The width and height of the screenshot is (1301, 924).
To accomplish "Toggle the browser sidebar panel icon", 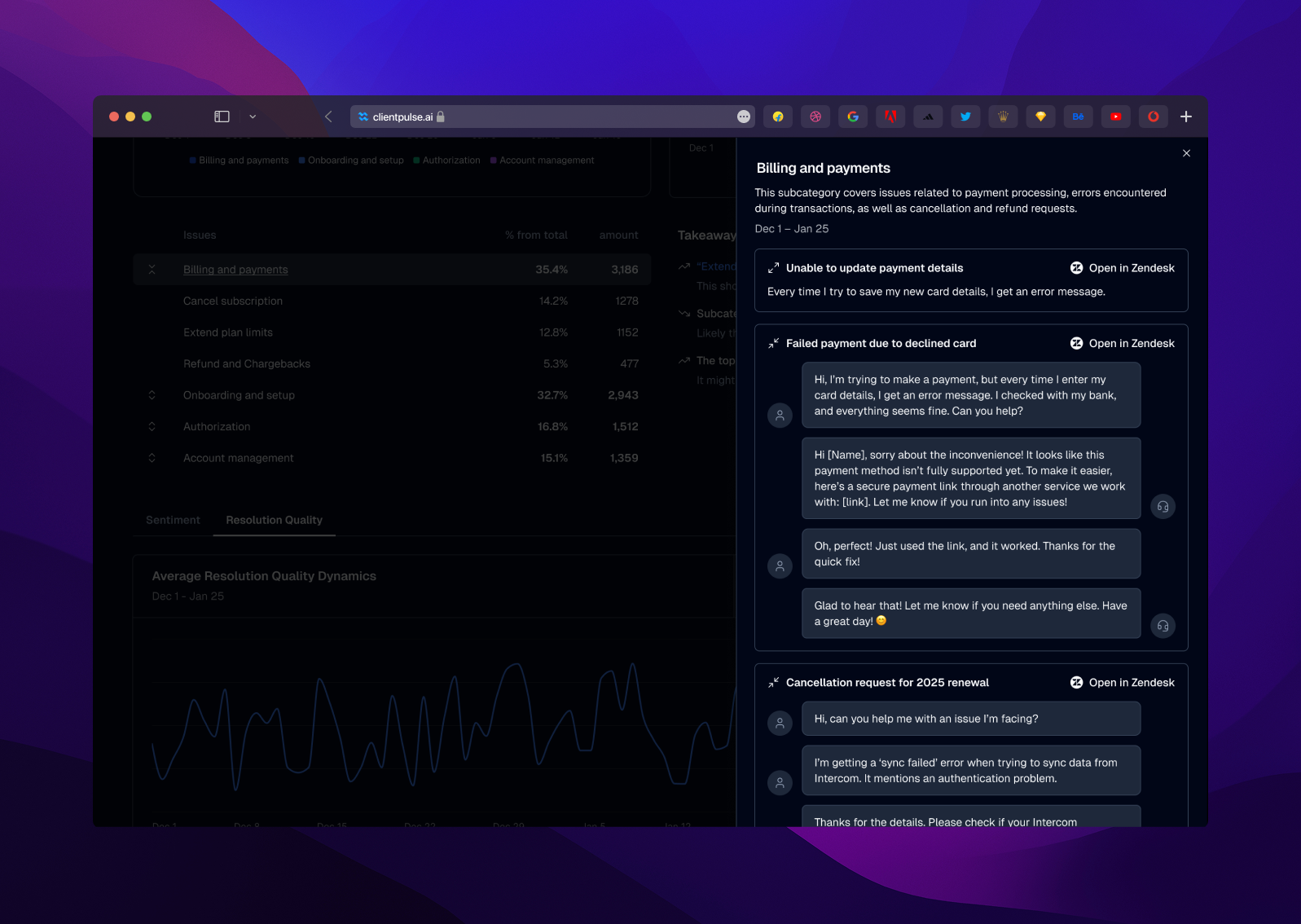I will (222, 117).
